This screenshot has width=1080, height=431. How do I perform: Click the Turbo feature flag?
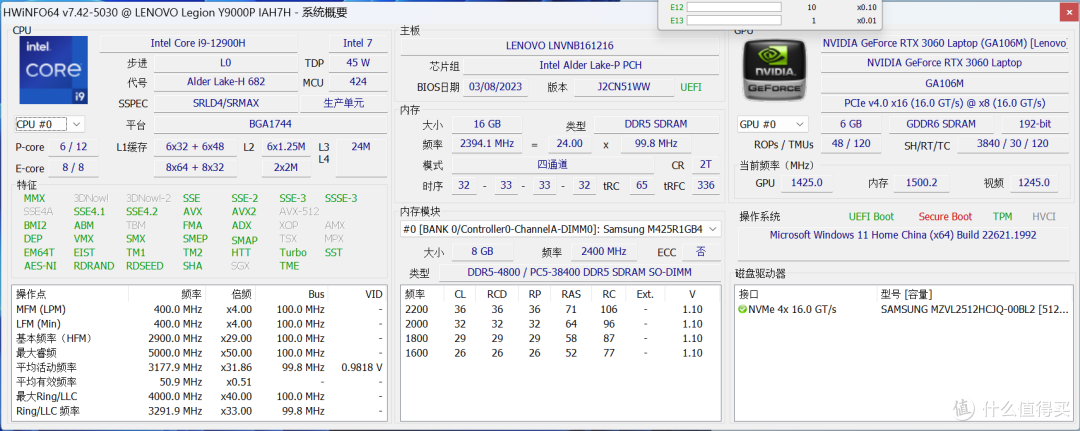[x=293, y=253]
